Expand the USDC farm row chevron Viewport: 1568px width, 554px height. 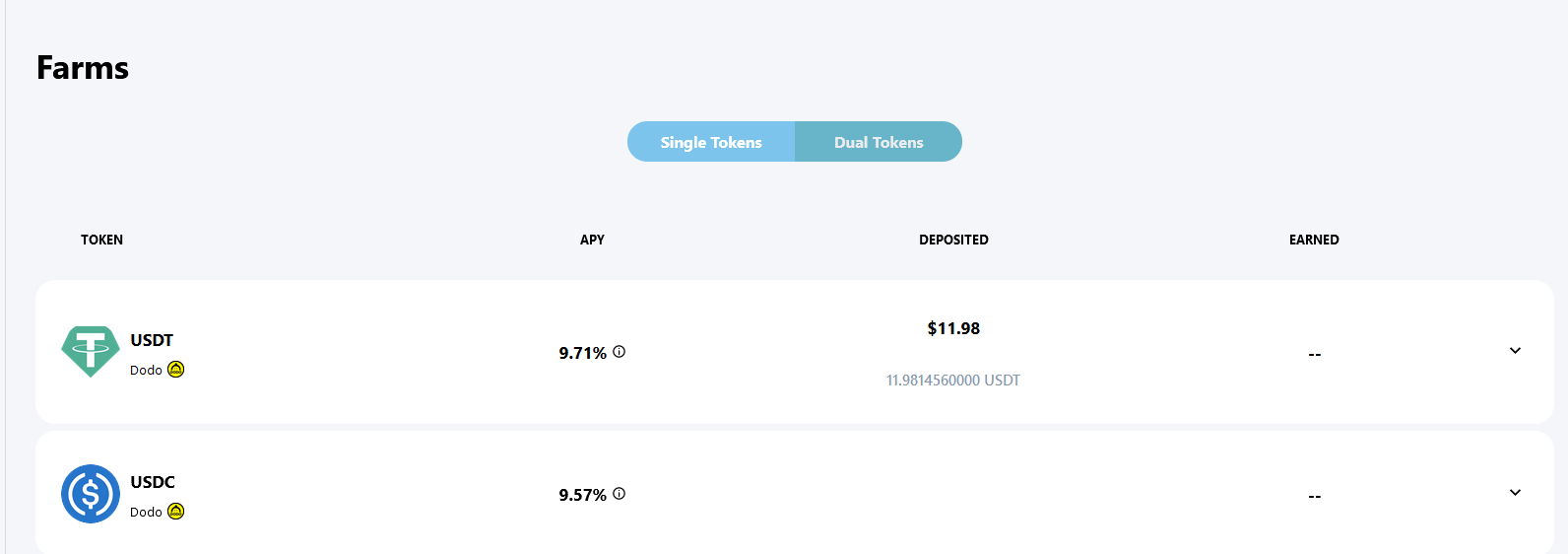(1515, 493)
